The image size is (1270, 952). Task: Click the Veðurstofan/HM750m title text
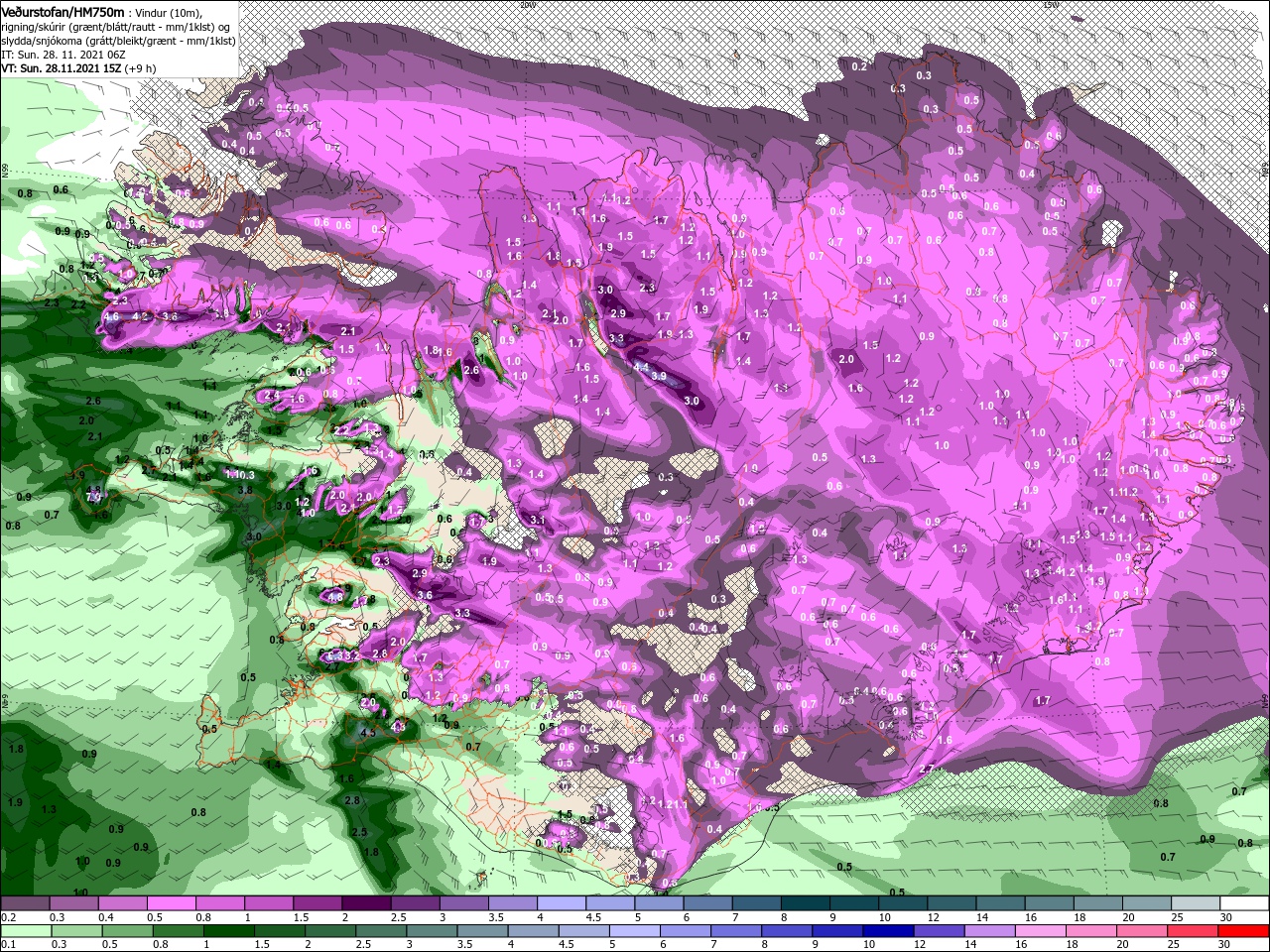click(x=63, y=12)
